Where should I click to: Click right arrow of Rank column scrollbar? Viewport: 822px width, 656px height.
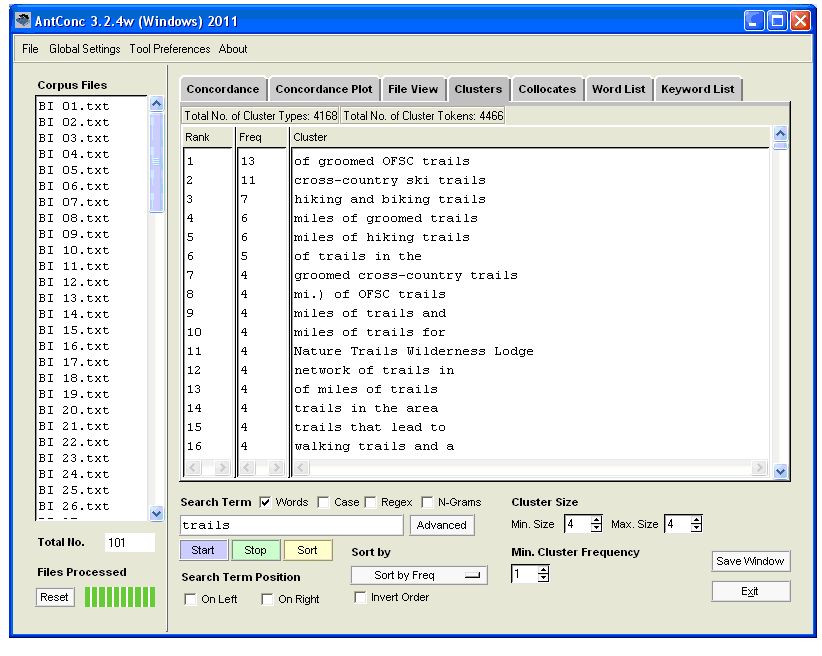pos(223,467)
